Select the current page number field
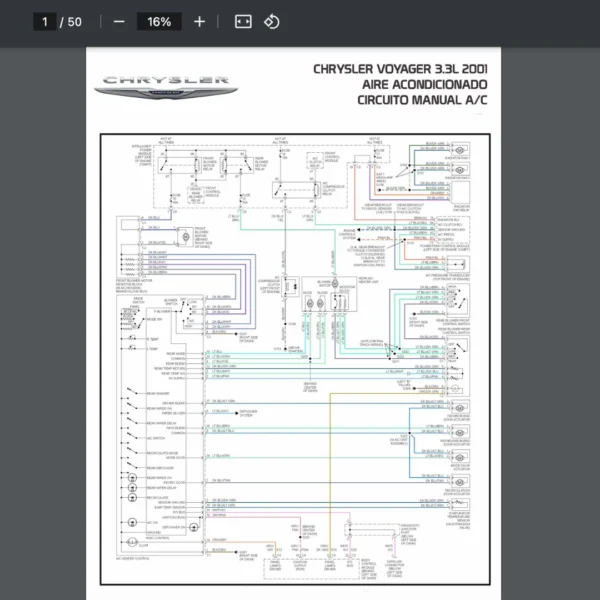 click(x=44, y=21)
